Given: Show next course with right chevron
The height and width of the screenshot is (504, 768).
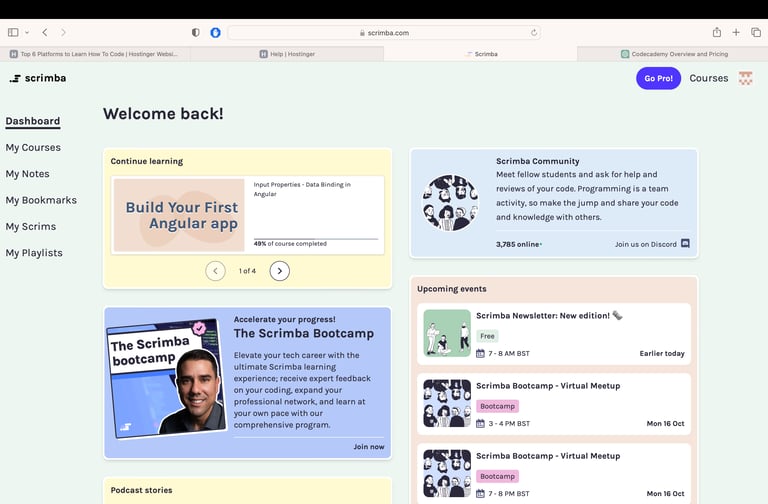Looking at the screenshot, I should (x=280, y=271).
